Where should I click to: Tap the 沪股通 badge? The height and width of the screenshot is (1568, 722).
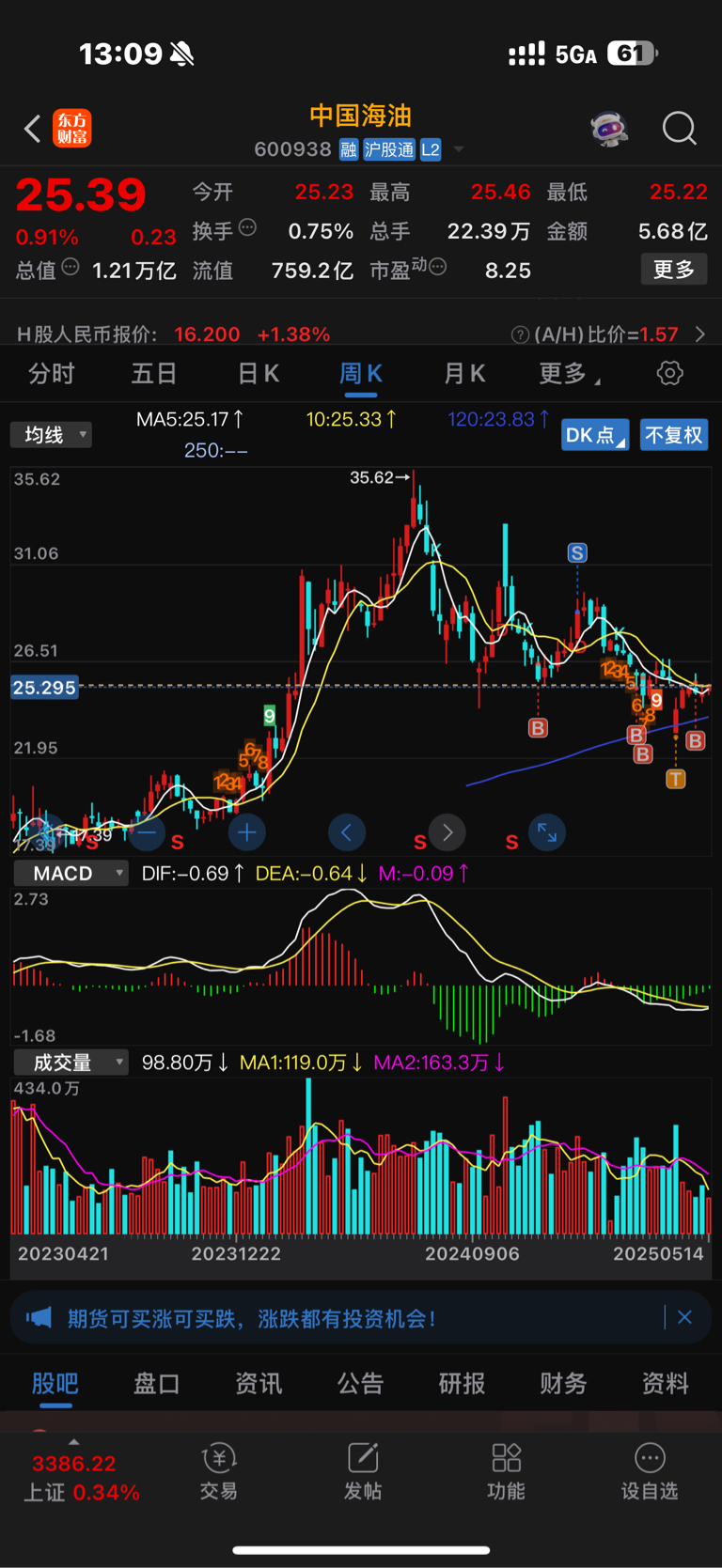tap(389, 149)
